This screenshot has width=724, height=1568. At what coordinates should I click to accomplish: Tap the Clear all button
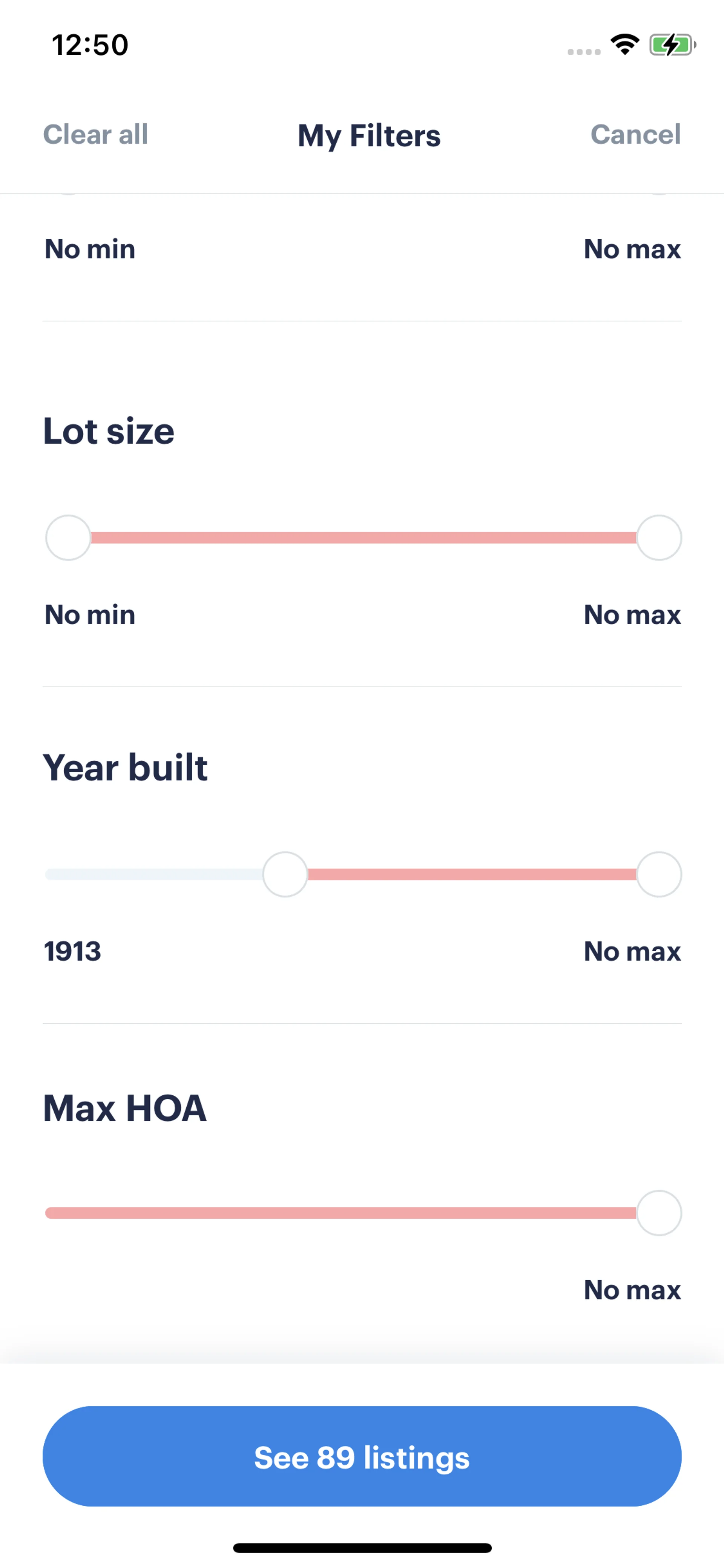point(95,135)
